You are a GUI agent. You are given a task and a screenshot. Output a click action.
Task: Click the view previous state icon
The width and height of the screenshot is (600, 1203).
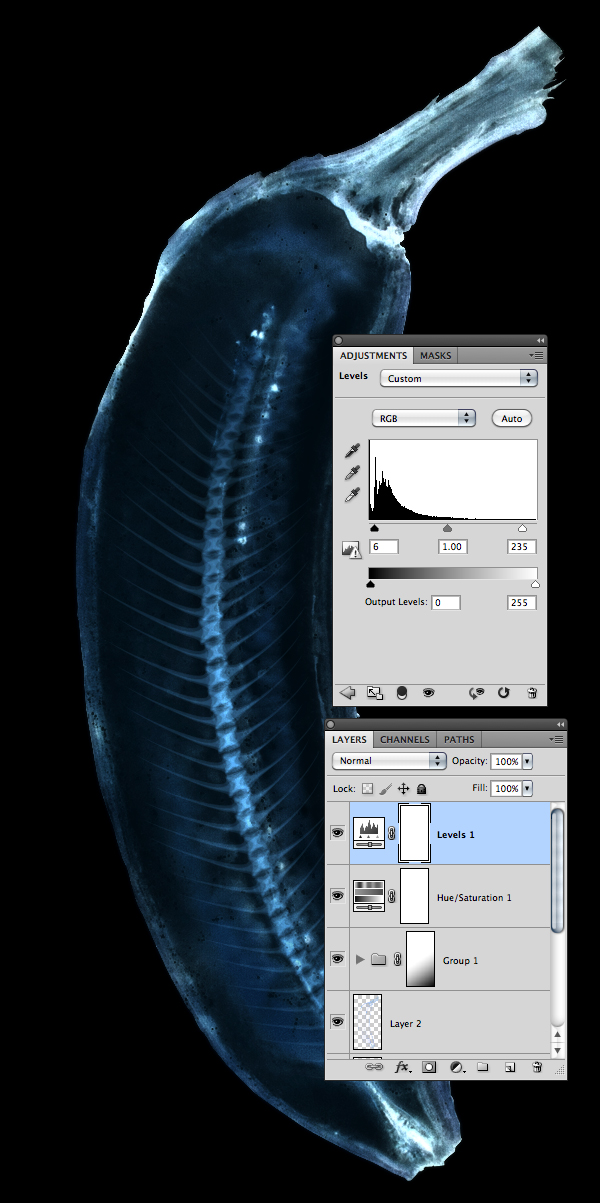(478, 692)
